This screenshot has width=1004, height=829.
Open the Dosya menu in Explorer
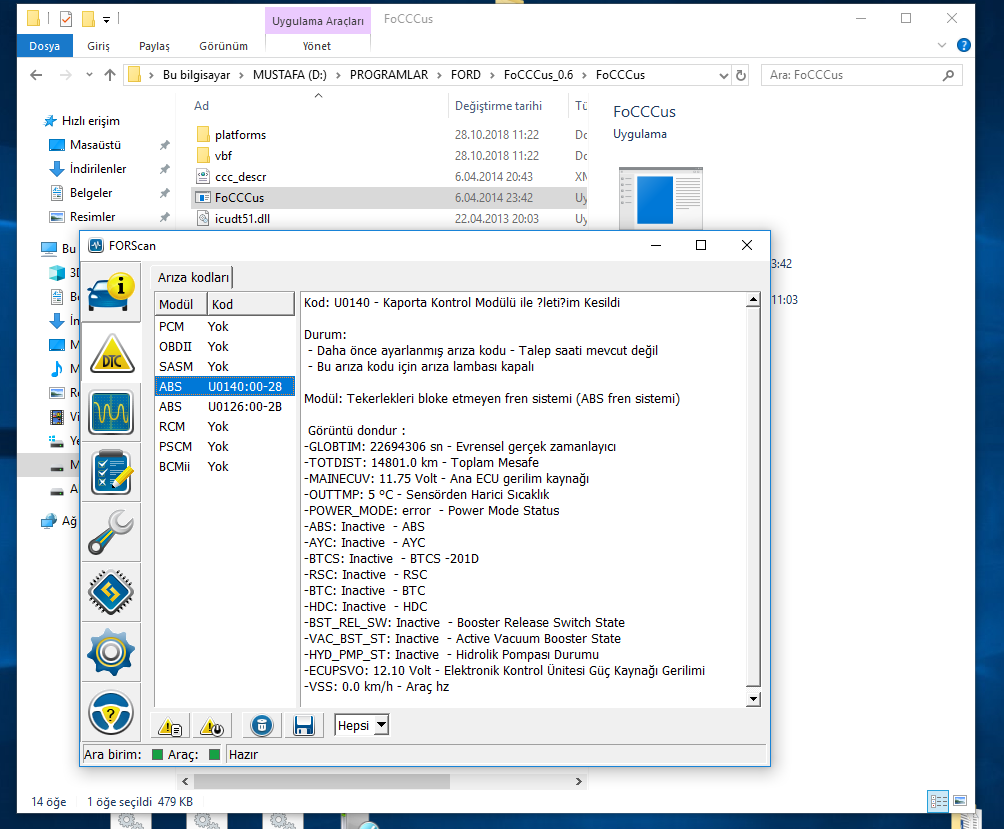point(44,45)
